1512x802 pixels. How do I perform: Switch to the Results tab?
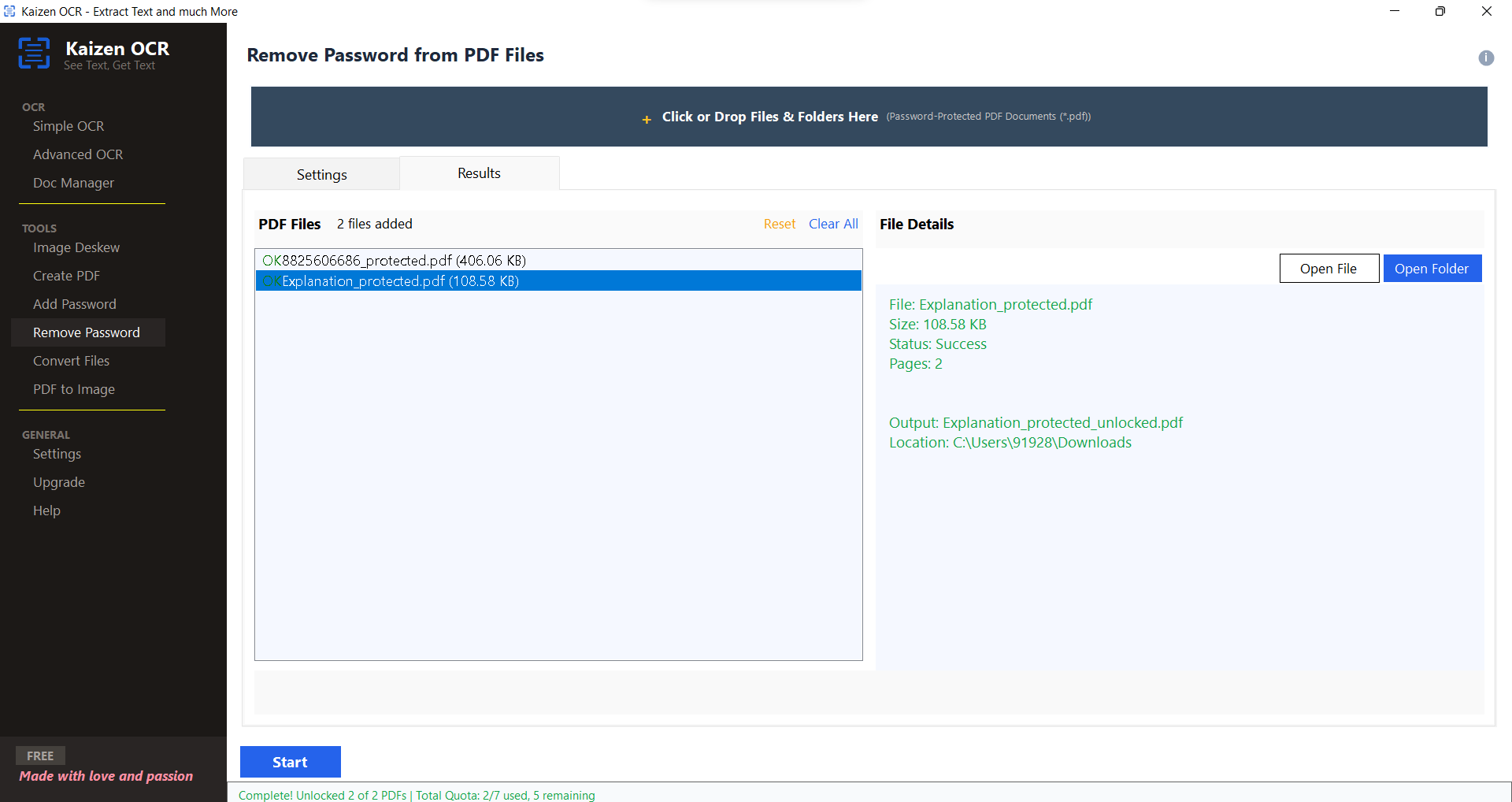click(479, 173)
